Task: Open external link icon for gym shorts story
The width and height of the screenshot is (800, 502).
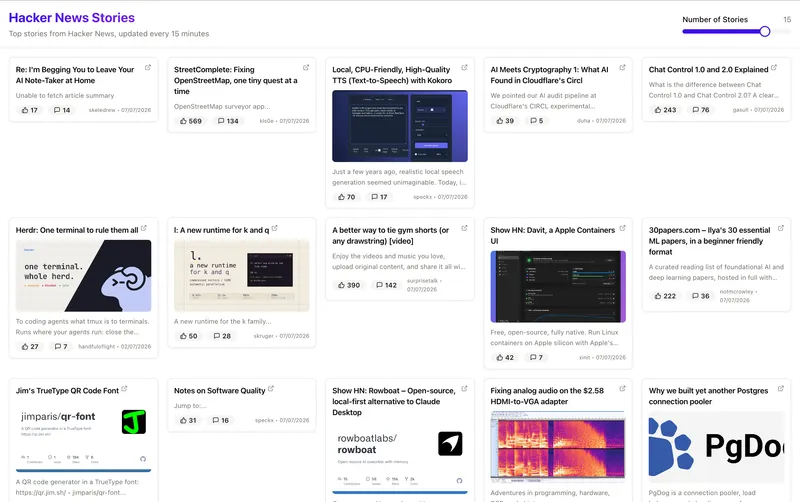Action: point(464,228)
